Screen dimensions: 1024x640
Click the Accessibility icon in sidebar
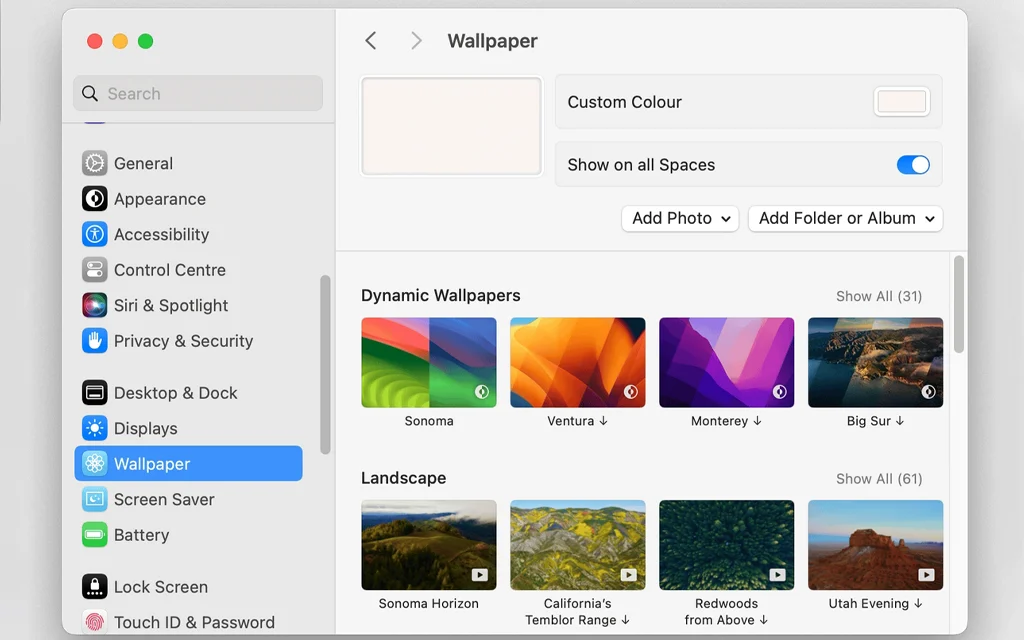[95, 234]
